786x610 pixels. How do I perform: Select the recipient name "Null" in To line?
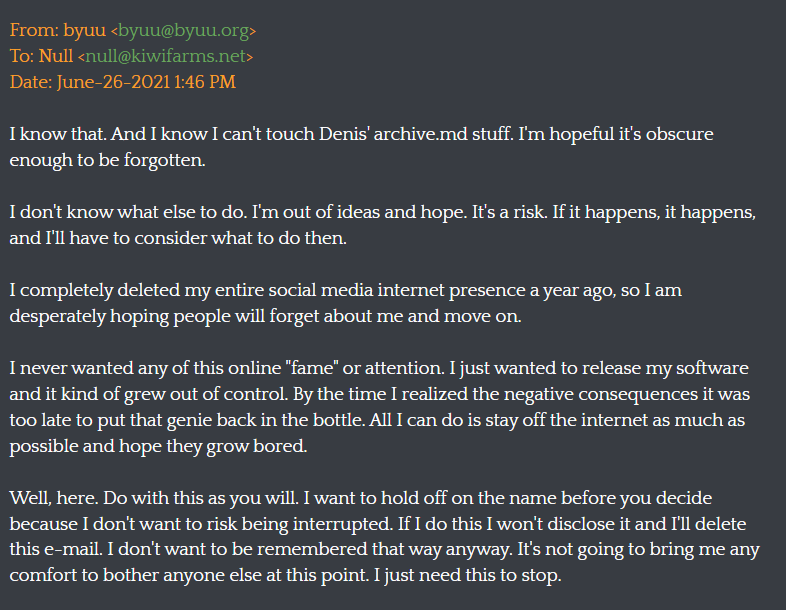pos(56,56)
